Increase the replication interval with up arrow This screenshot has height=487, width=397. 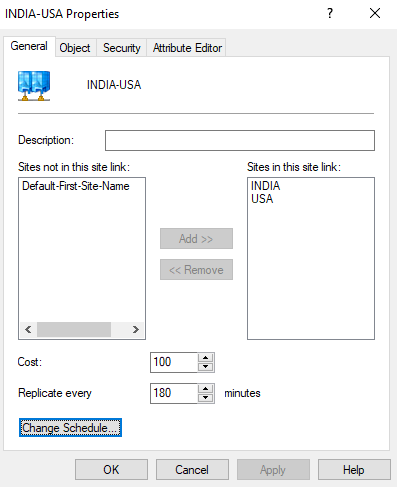pyautogui.click(x=206, y=389)
